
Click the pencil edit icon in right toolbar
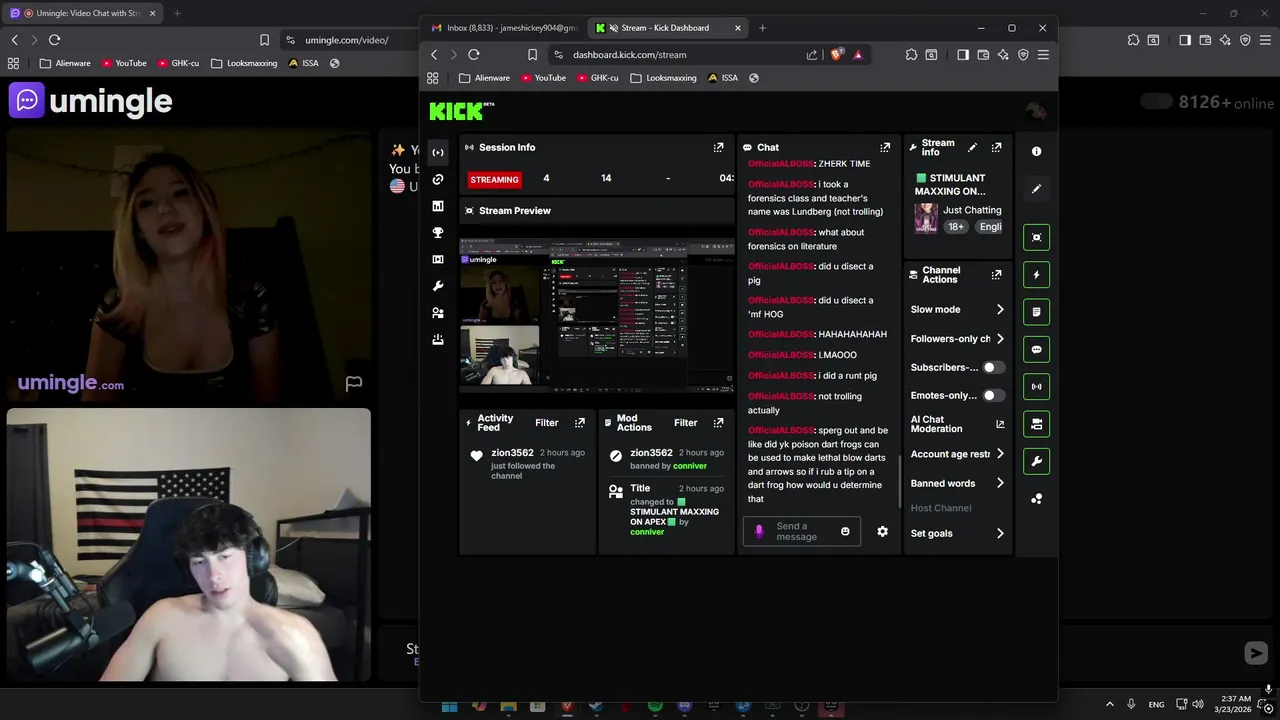(1036, 188)
